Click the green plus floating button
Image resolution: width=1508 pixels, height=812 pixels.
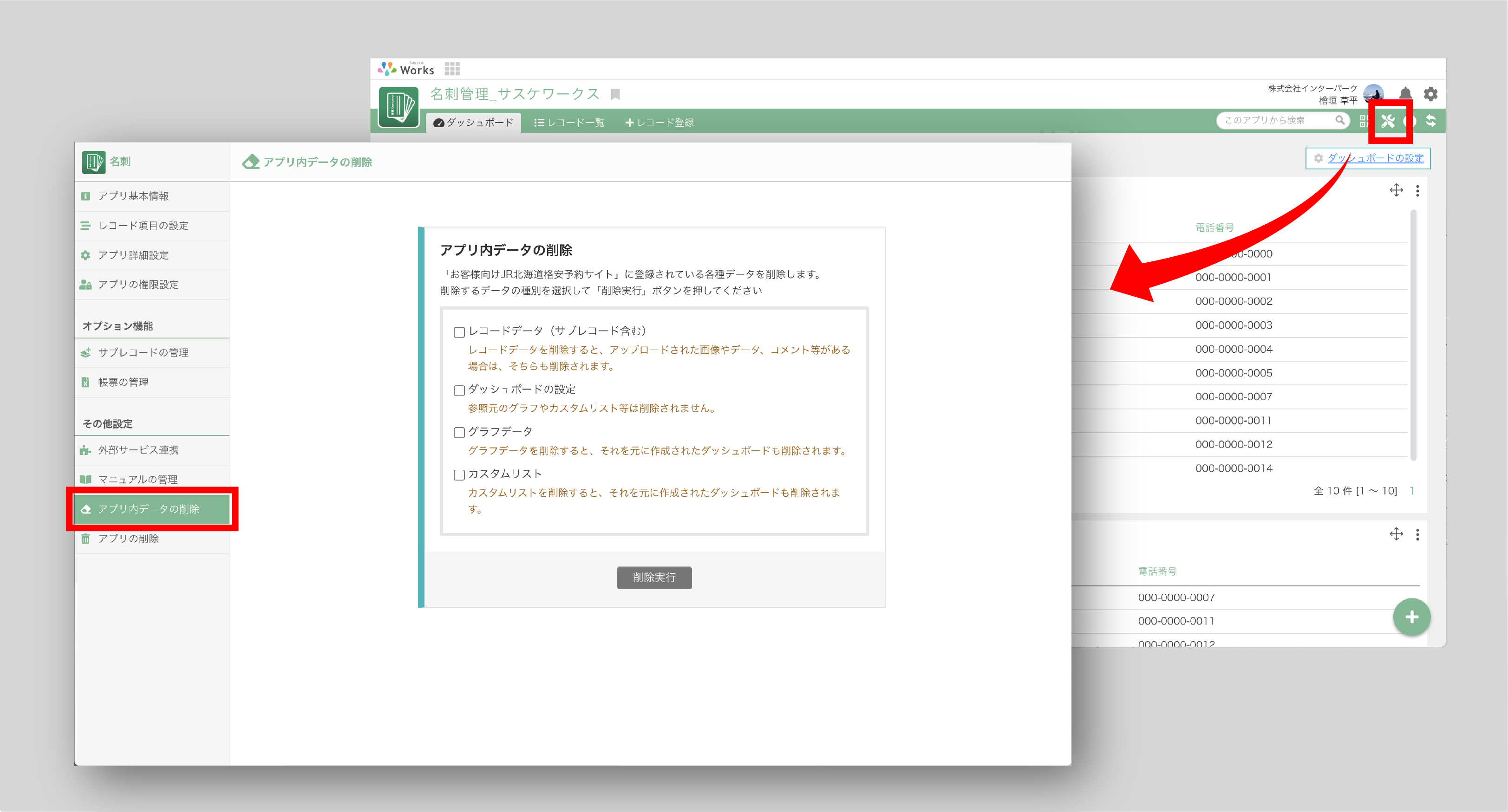(1411, 617)
